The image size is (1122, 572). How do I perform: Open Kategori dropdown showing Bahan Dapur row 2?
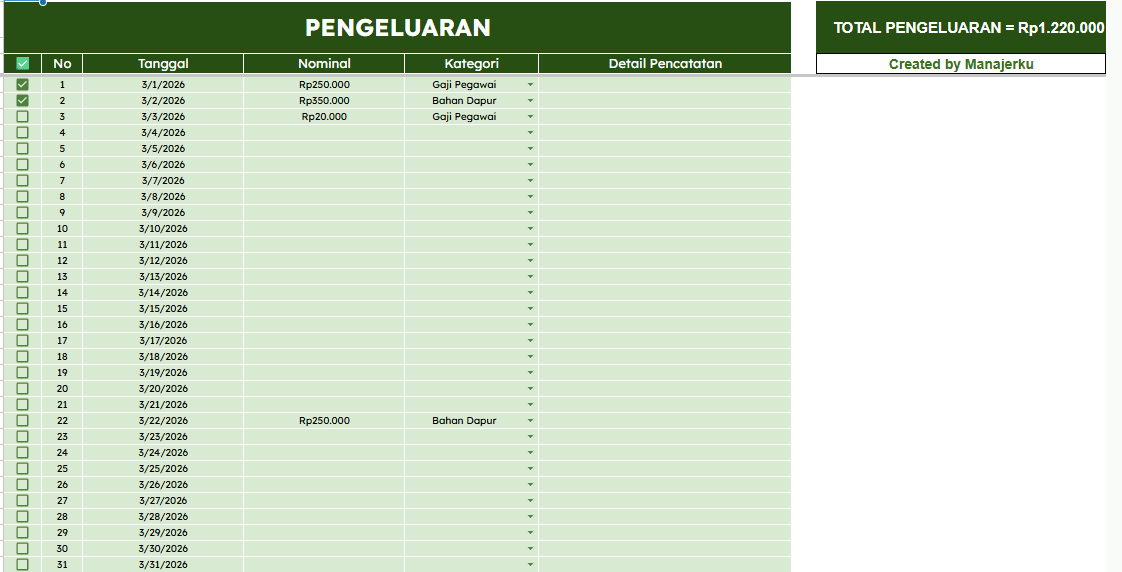coord(530,100)
